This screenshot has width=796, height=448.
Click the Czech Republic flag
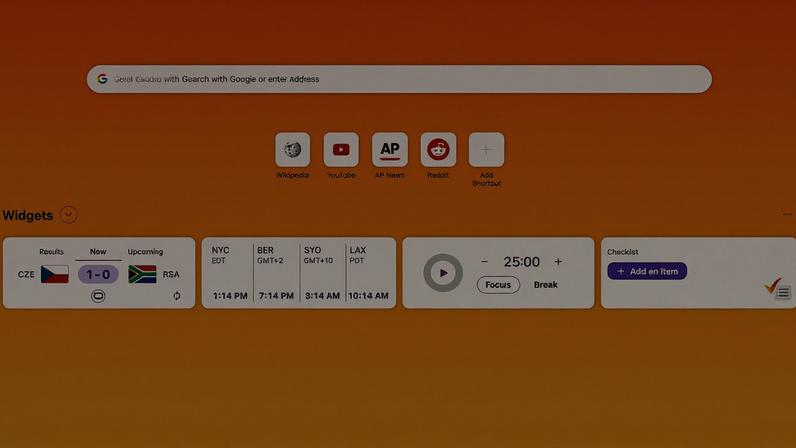coord(55,274)
